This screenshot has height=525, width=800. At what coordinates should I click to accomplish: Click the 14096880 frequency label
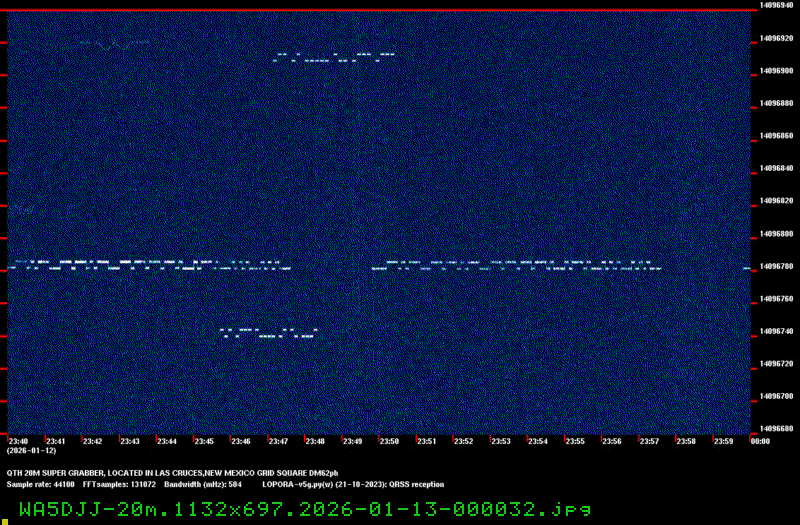pos(777,103)
